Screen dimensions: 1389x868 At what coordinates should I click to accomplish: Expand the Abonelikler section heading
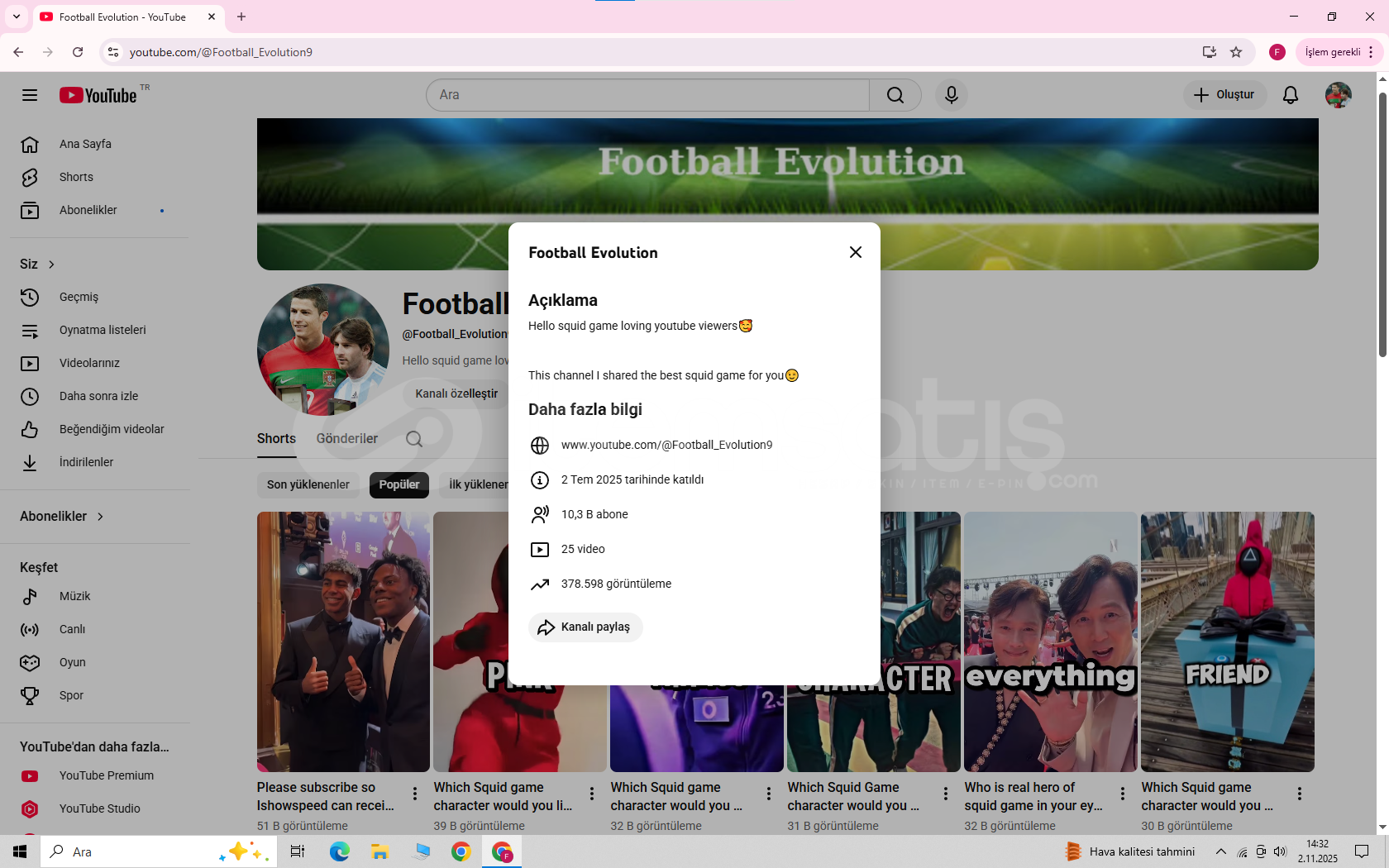[x=62, y=516]
